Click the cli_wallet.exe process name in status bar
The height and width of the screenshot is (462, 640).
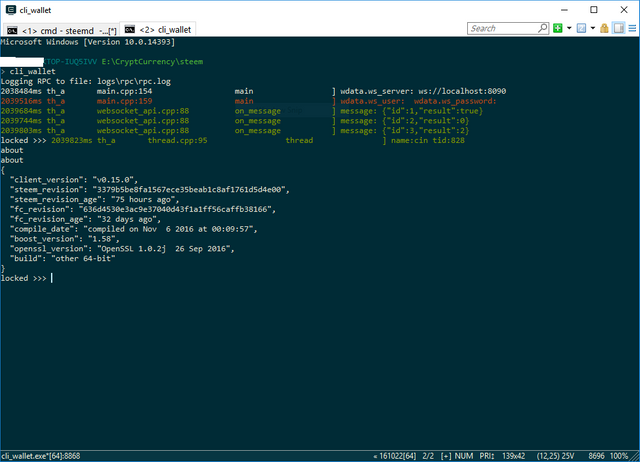[x=25, y=455]
